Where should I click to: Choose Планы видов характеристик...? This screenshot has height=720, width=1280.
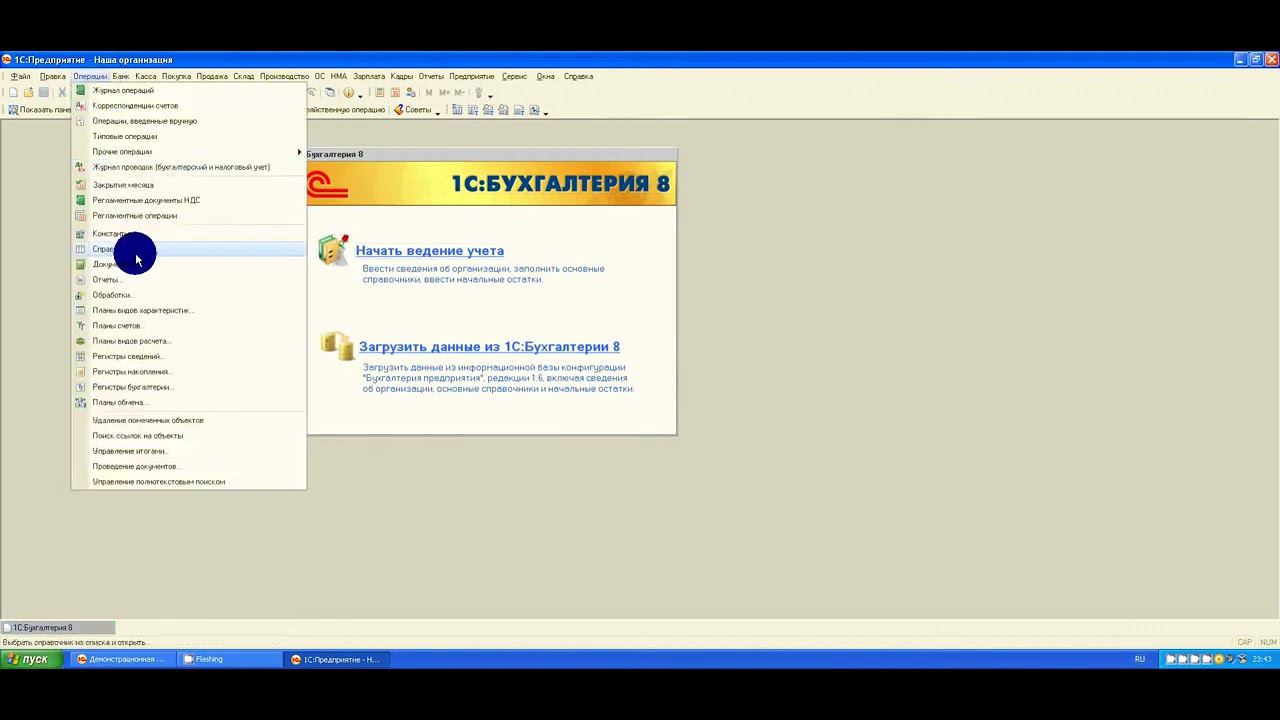coord(189,310)
